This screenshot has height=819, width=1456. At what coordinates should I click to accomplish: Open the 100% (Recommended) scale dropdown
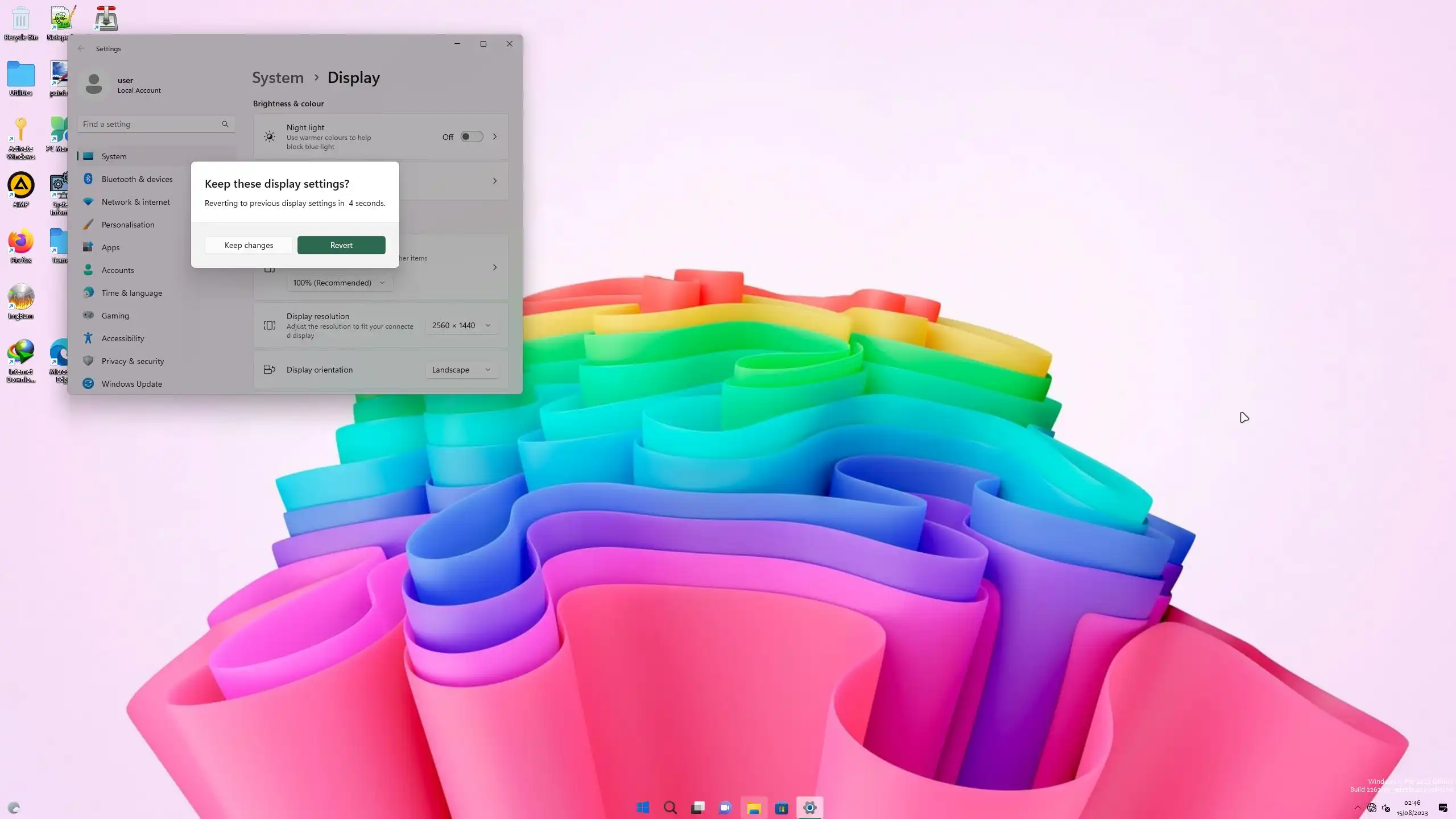pos(339,283)
